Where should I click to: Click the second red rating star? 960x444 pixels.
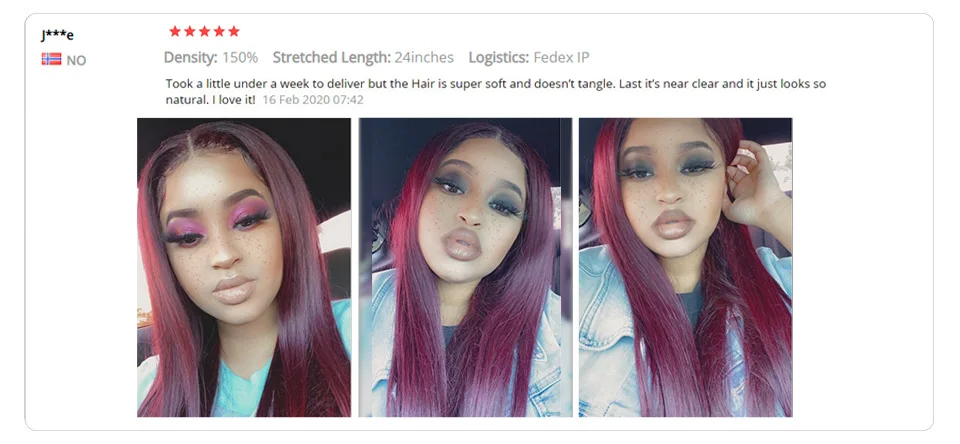tap(190, 31)
